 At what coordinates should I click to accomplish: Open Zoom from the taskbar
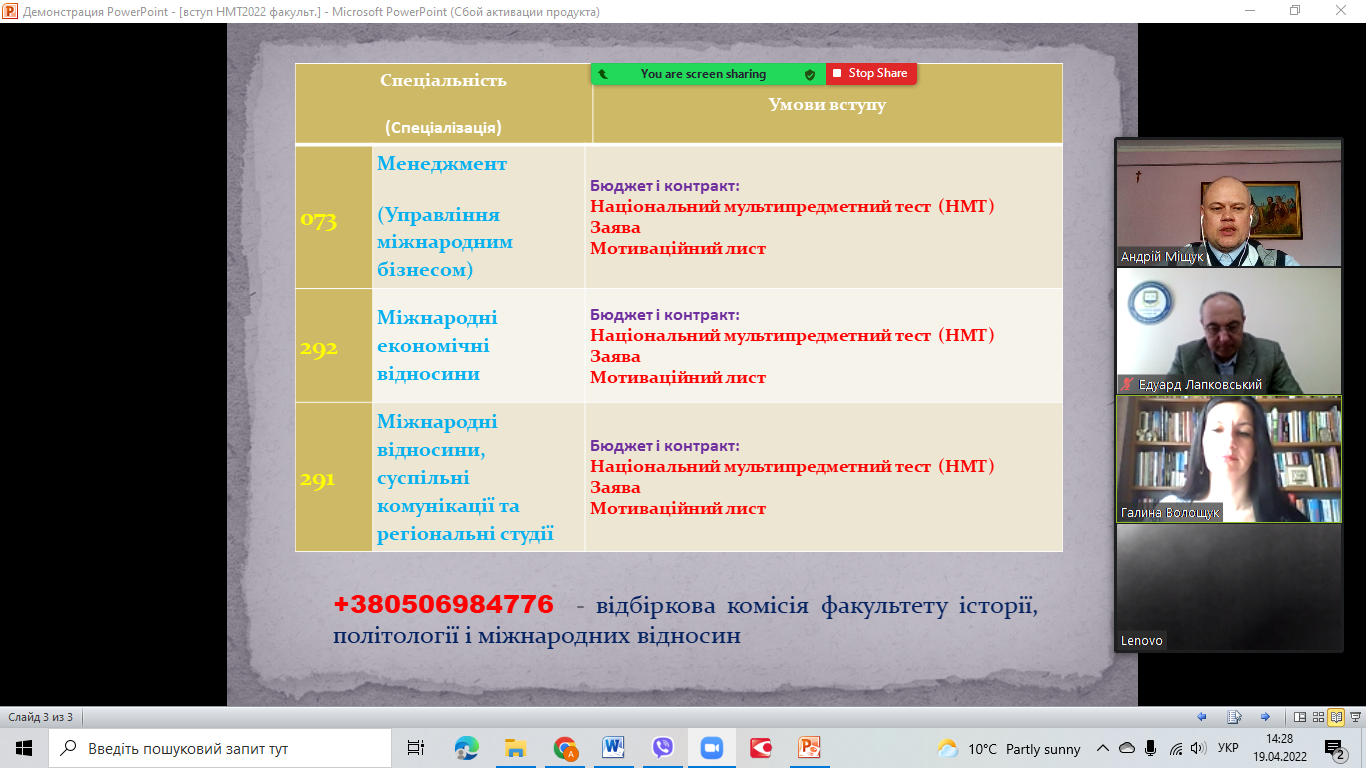pyautogui.click(x=712, y=748)
